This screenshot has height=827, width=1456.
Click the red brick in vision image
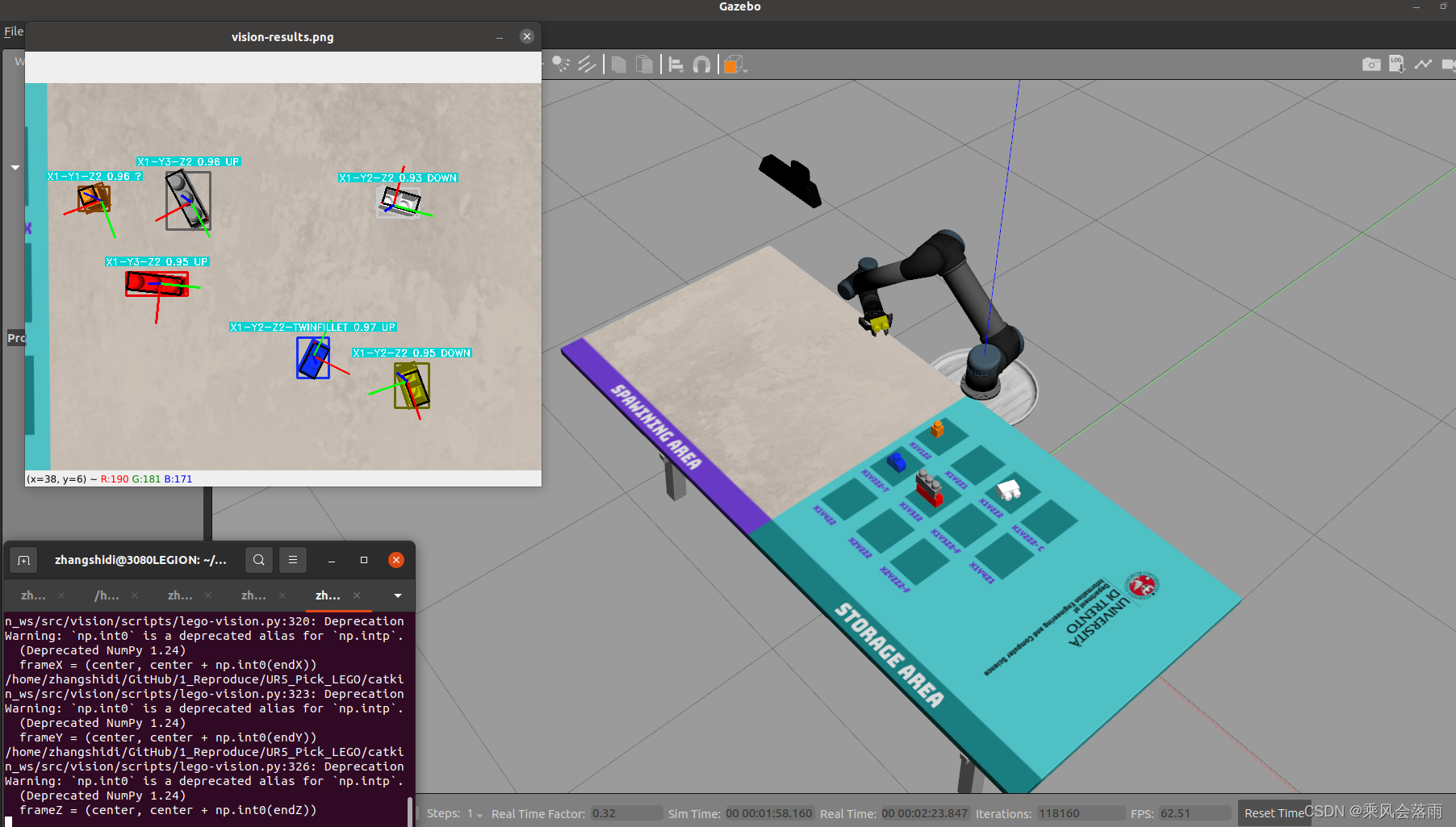157,283
